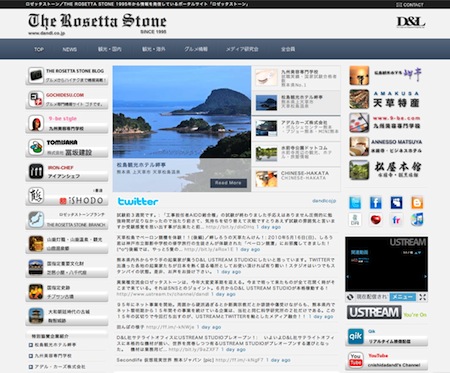Select the TOP navigation item
This screenshot has width=450, height=373.
(x=39, y=49)
